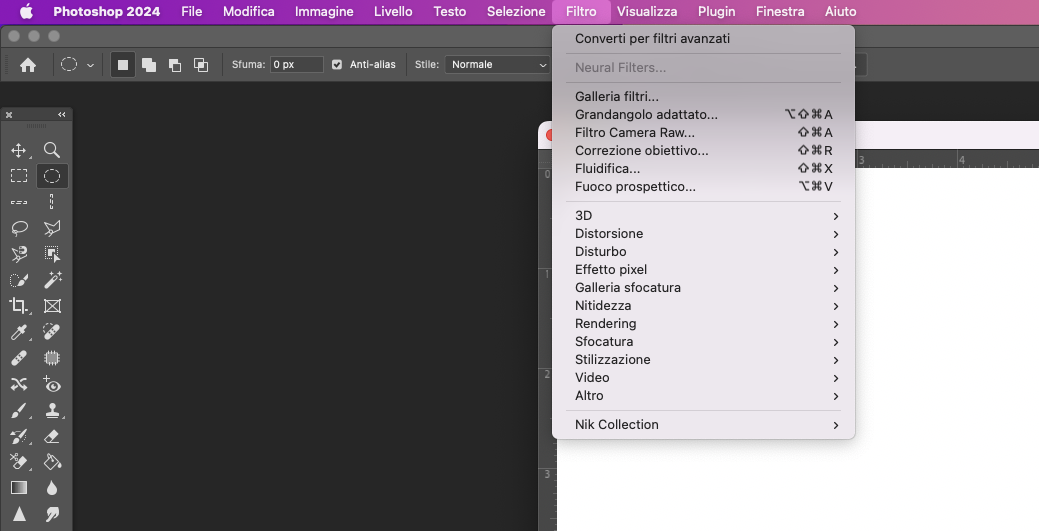Click the Sfuma feather input field
Screen dimensions: 1039x531
click(x=296, y=64)
